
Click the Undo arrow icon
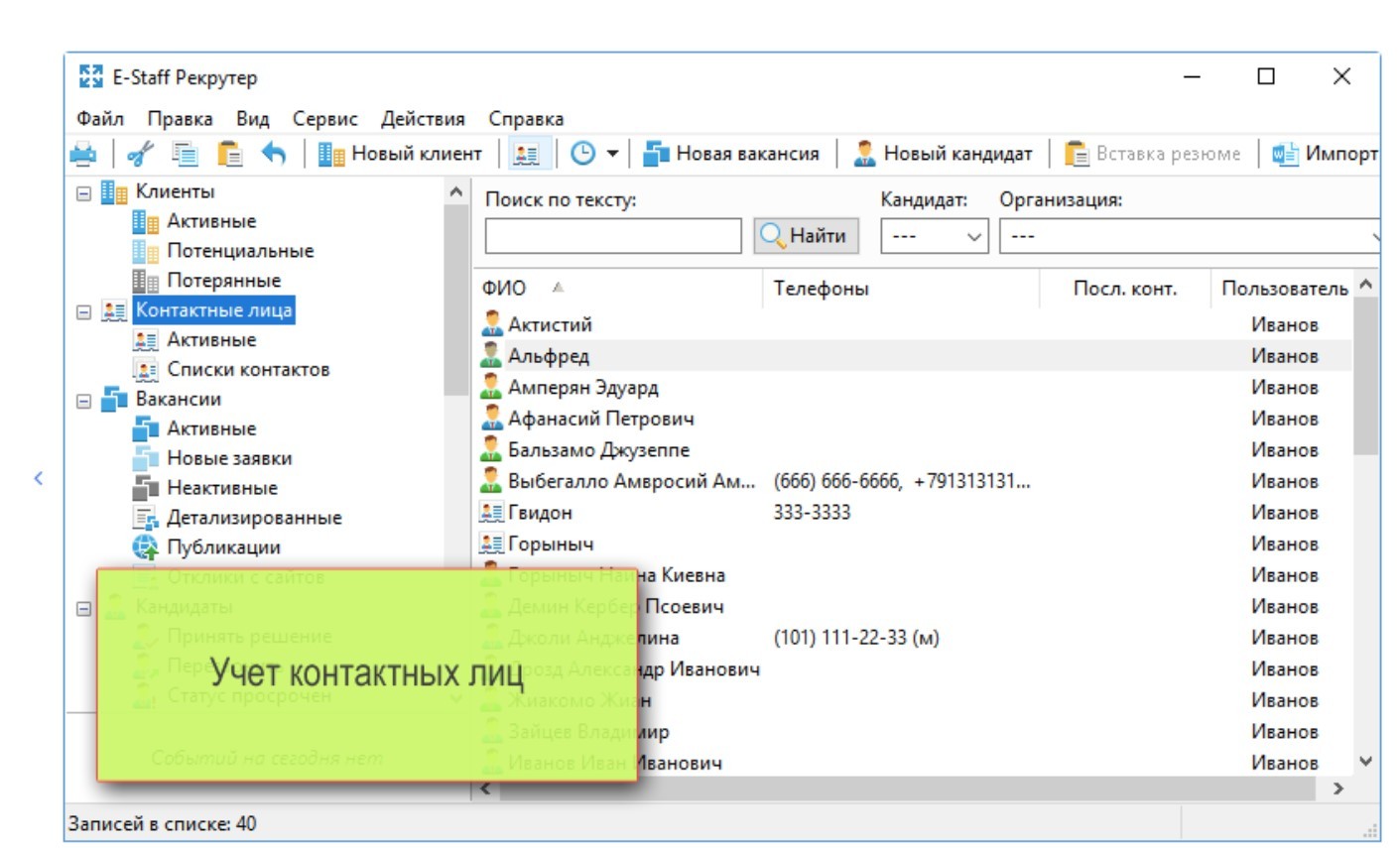pyautogui.click(x=273, y=154)
